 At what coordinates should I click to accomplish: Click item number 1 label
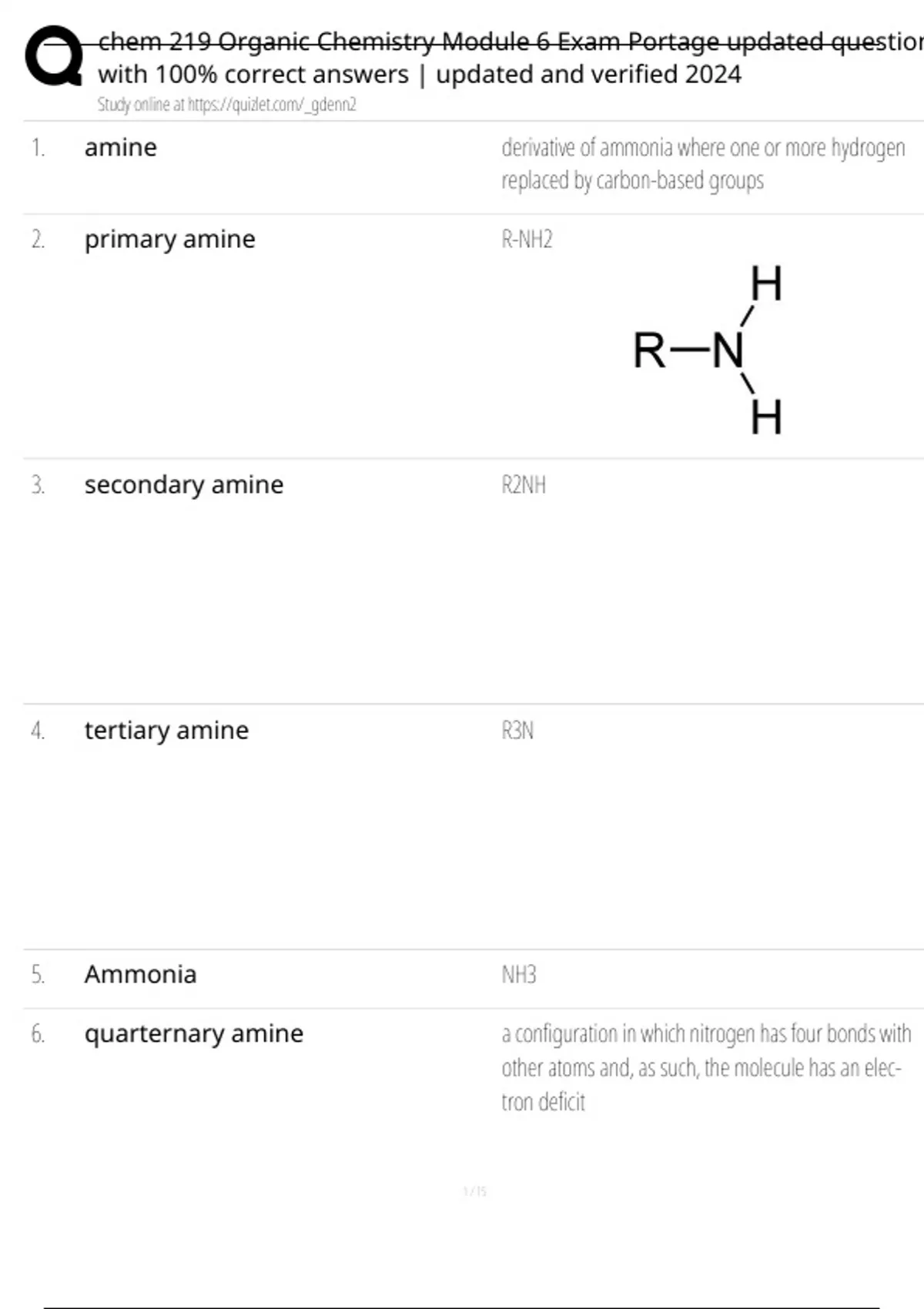coord(38,148)
